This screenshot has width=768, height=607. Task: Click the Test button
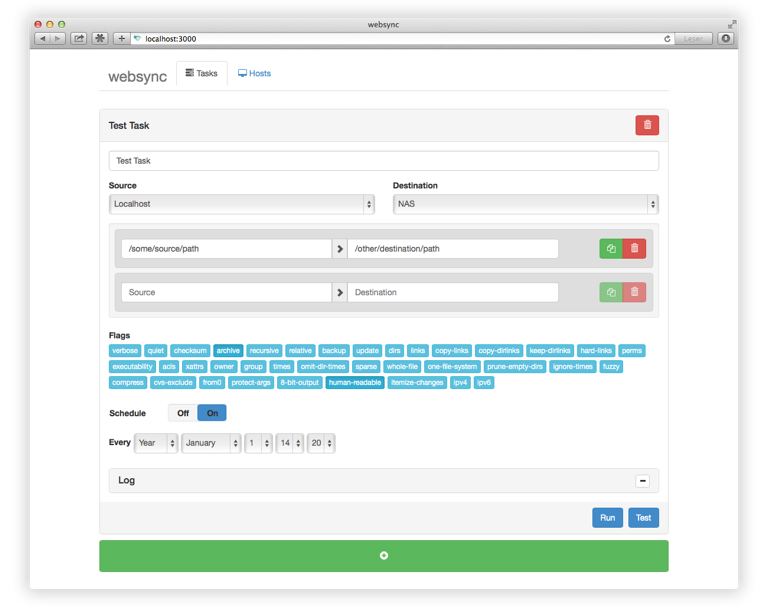coord(643,517)
